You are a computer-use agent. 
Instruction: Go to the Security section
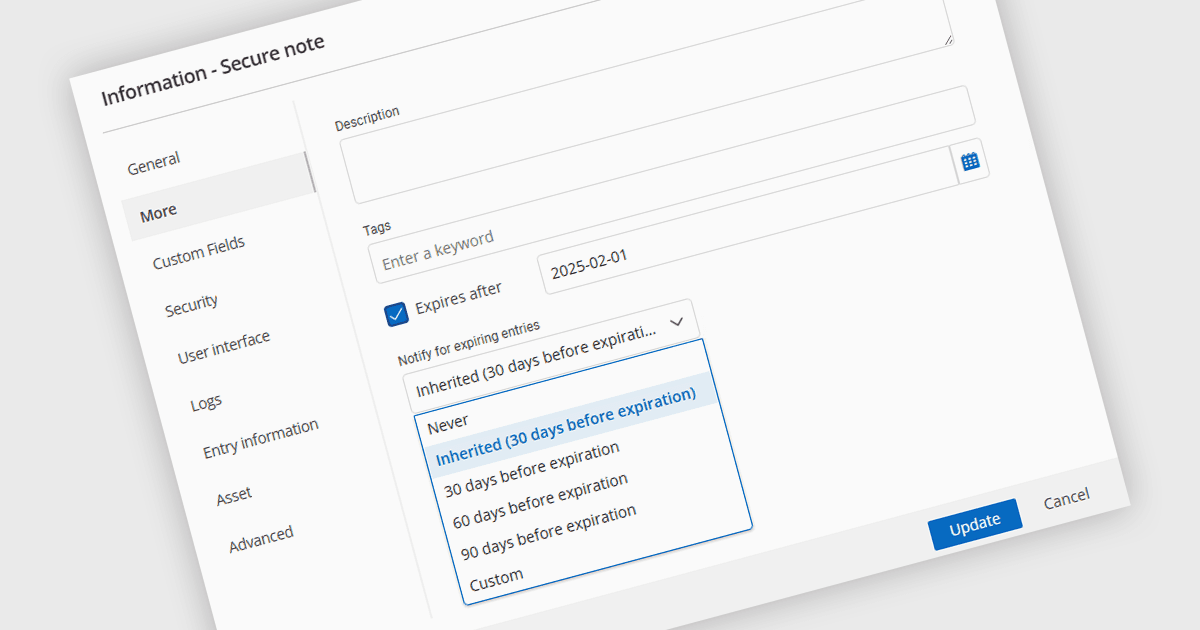click(191, 307)
